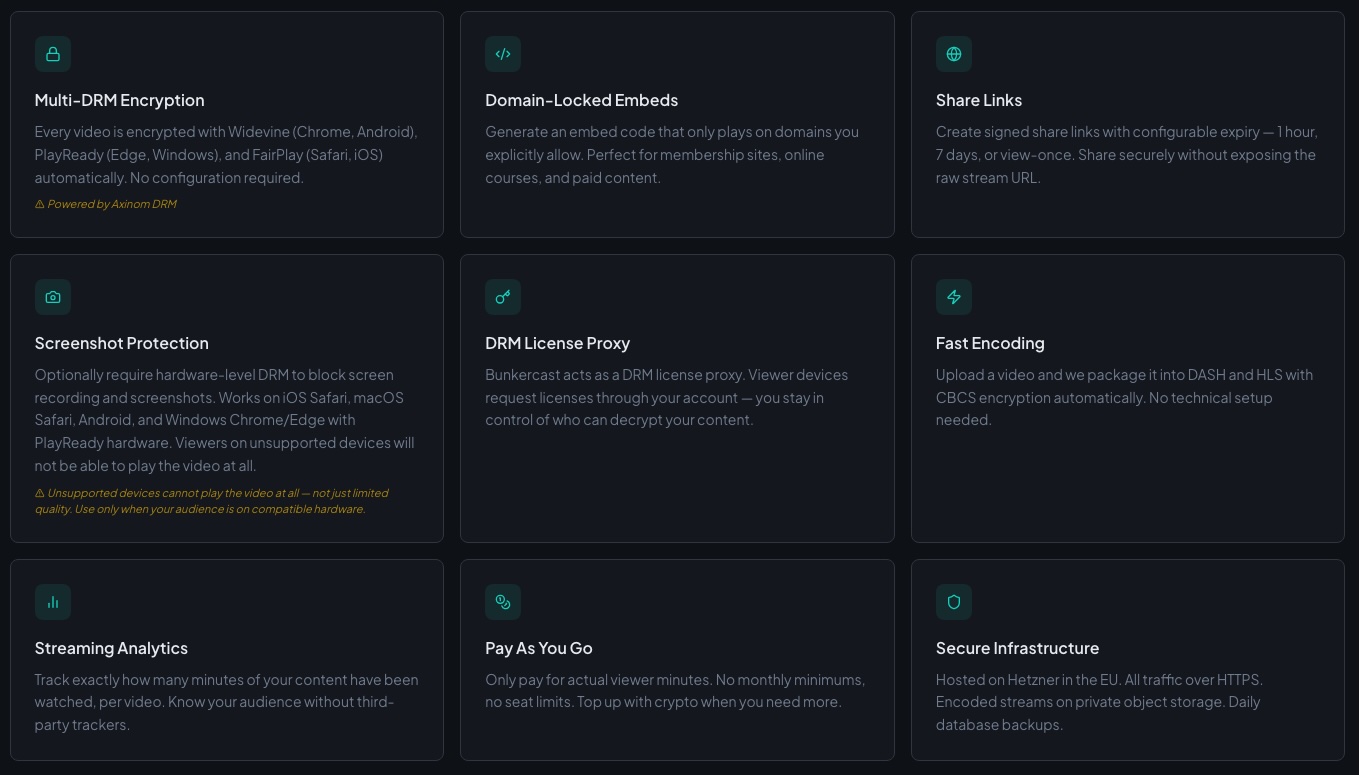Click the Fast Encoding heading
Image resolution: width=1359 pixels, height=775 pixels.
pyautogui.click(x=989, y=343)
